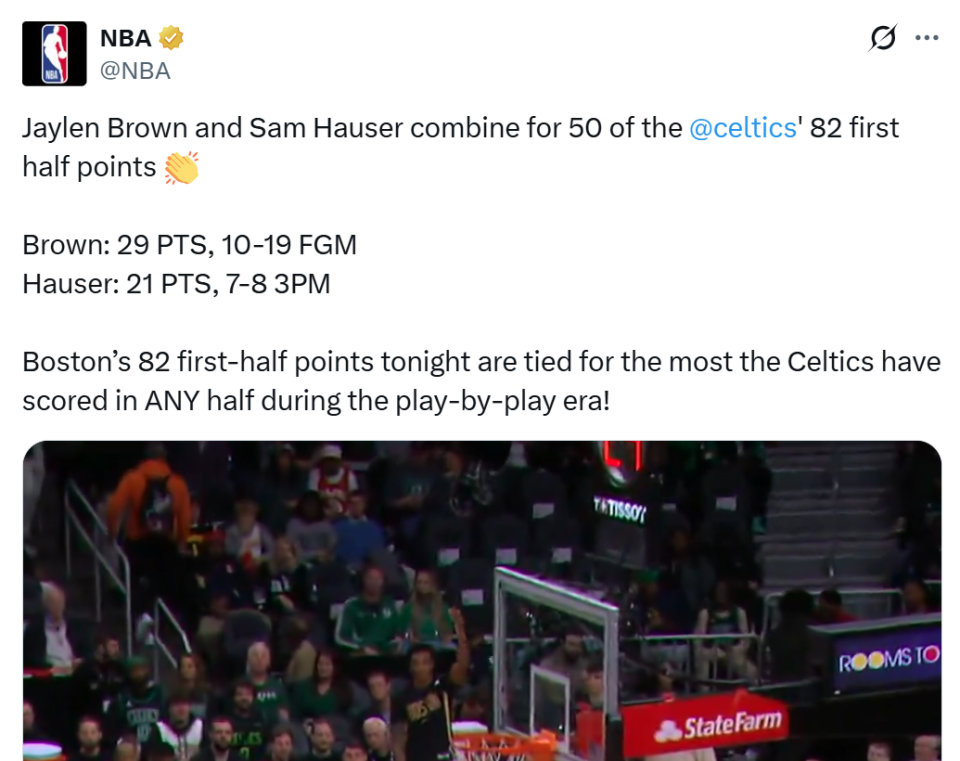The image size is (960, 761).
Task: Click the clapping hands emoji
Action: 181,167
